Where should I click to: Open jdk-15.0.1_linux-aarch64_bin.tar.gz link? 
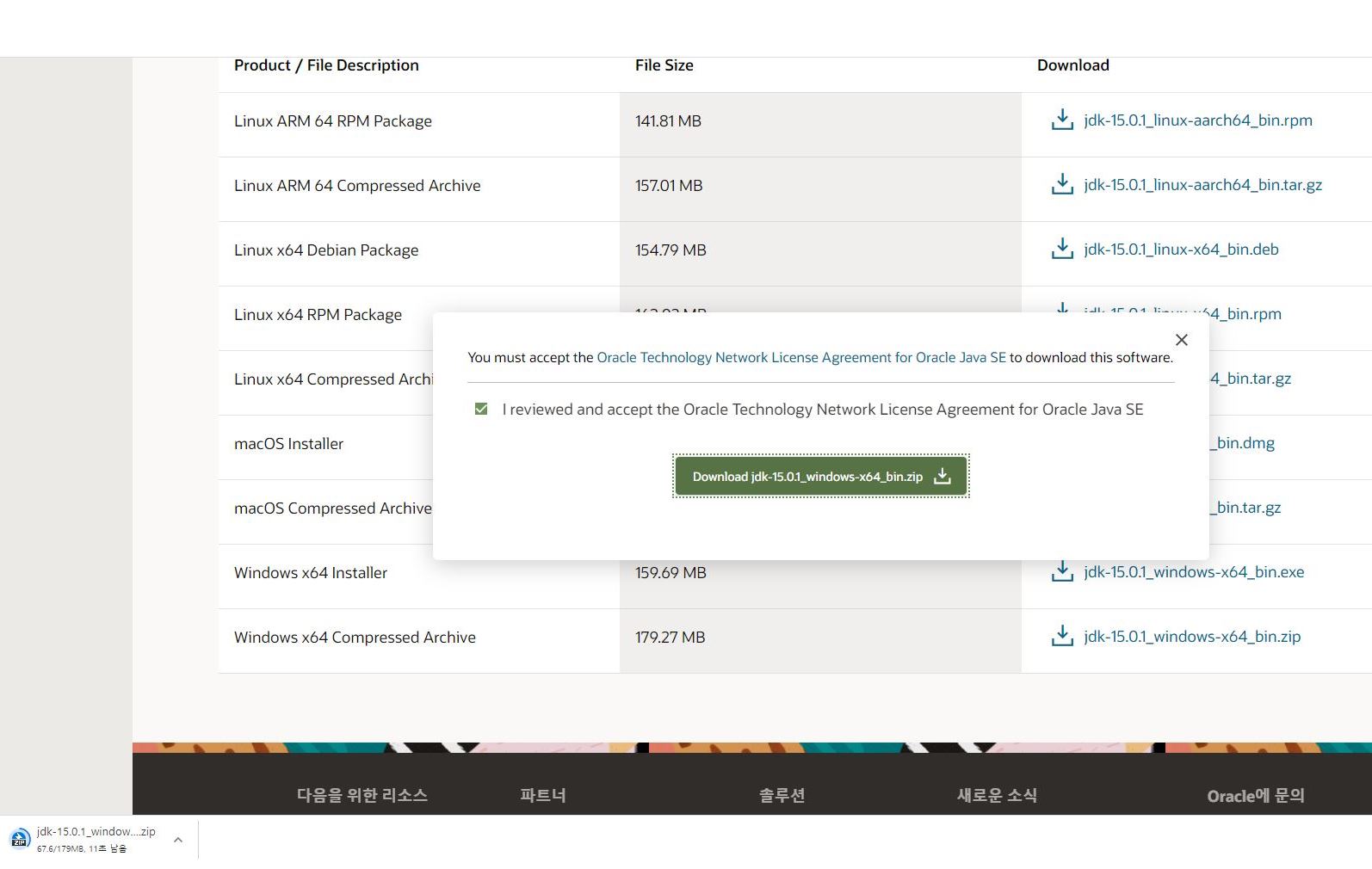coord(1202,185)
